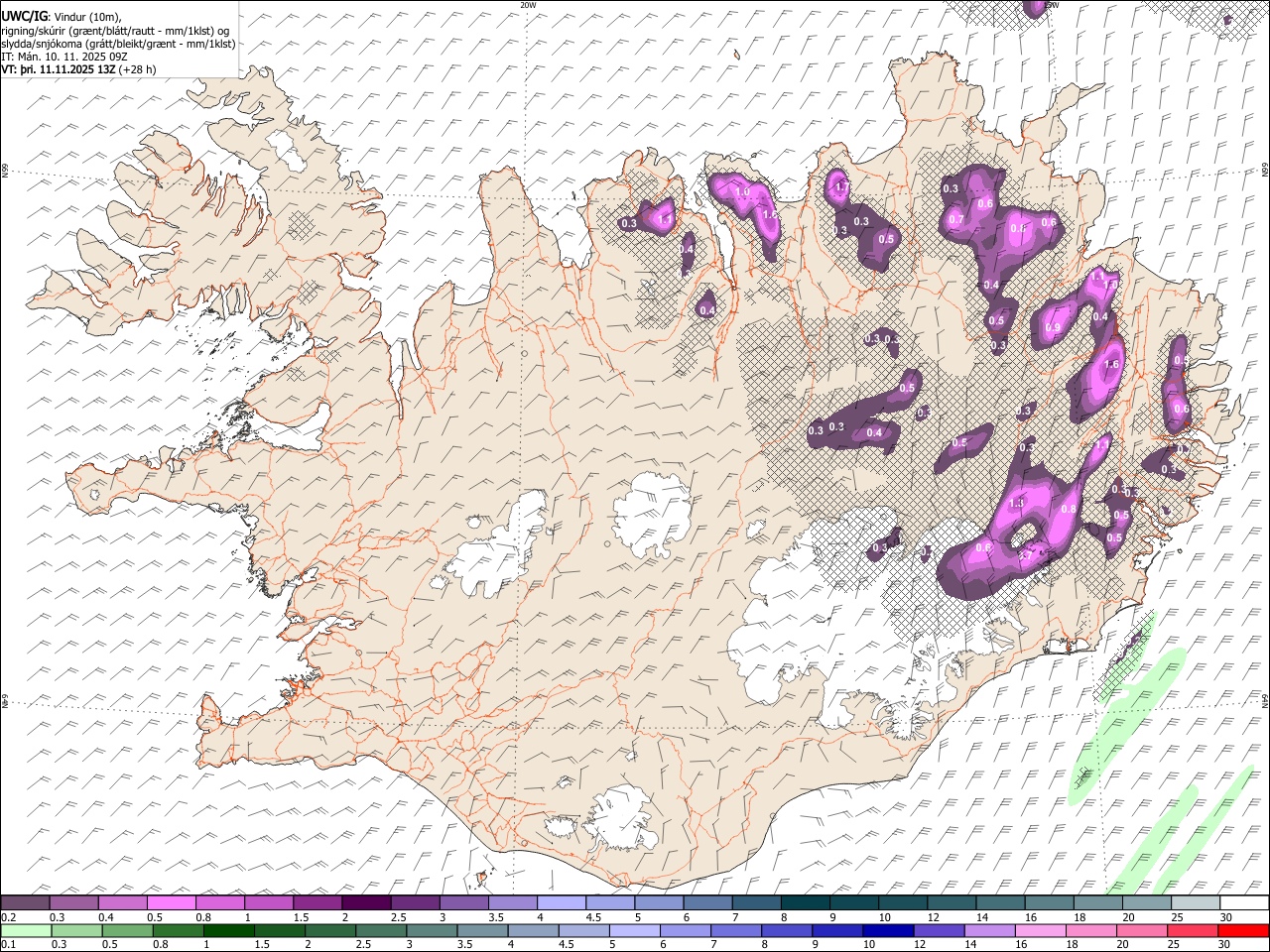Viewport: 1270px width, 952px height.
Task: Click the navy blue legend swatch at 10
Action: pyautogui.click(x=887, y=930)
